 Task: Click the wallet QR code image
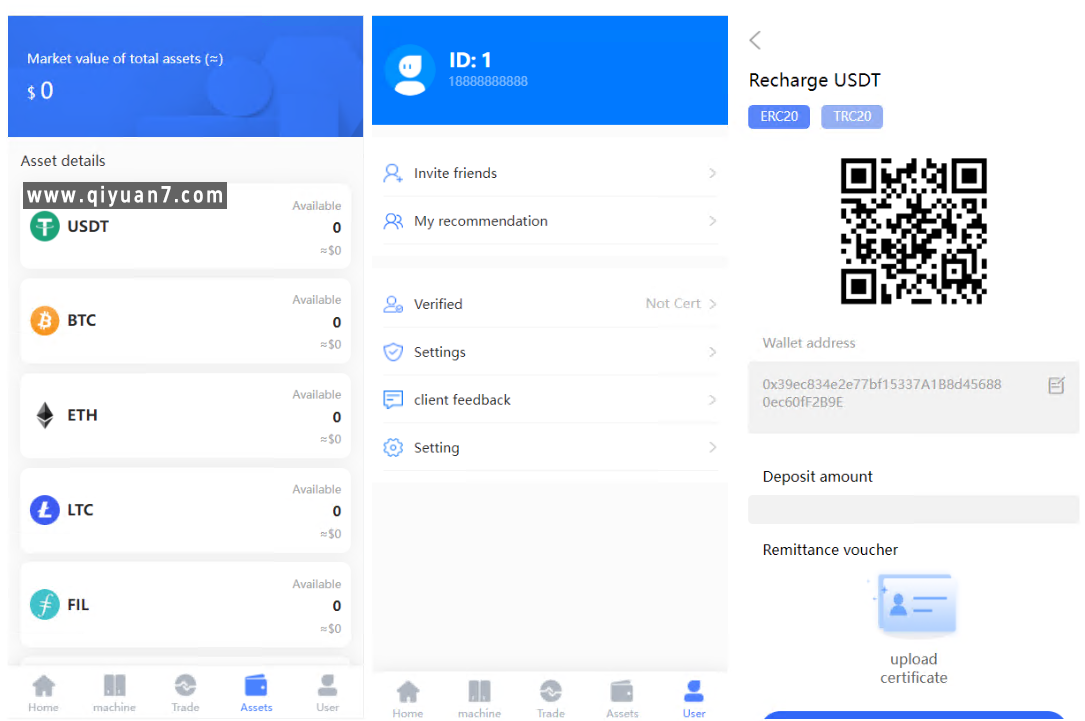[913, 231]
